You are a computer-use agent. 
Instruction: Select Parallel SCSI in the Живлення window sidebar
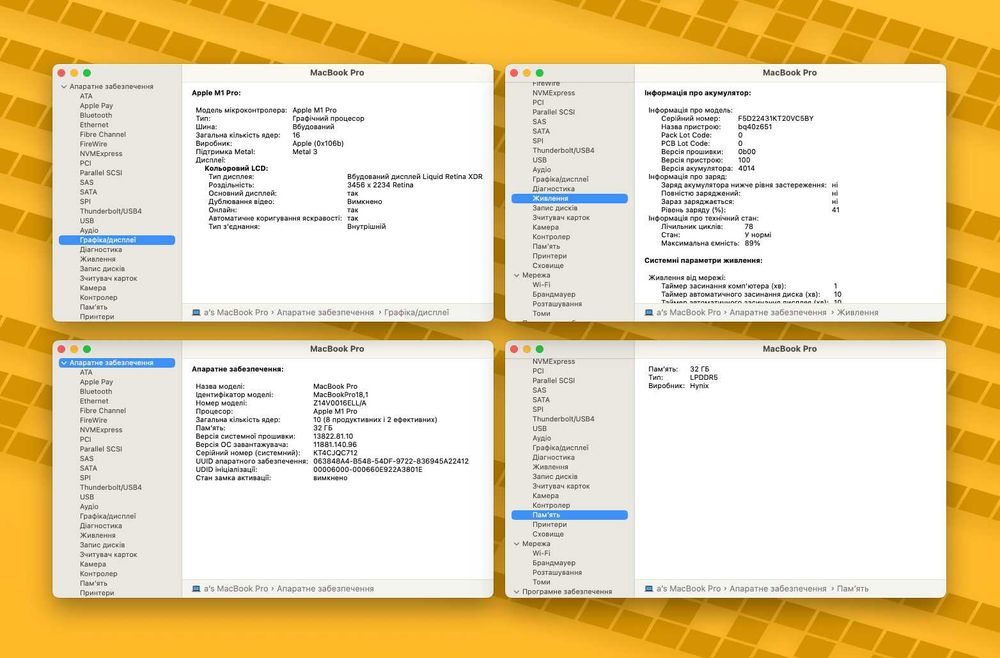coord(554,112)
